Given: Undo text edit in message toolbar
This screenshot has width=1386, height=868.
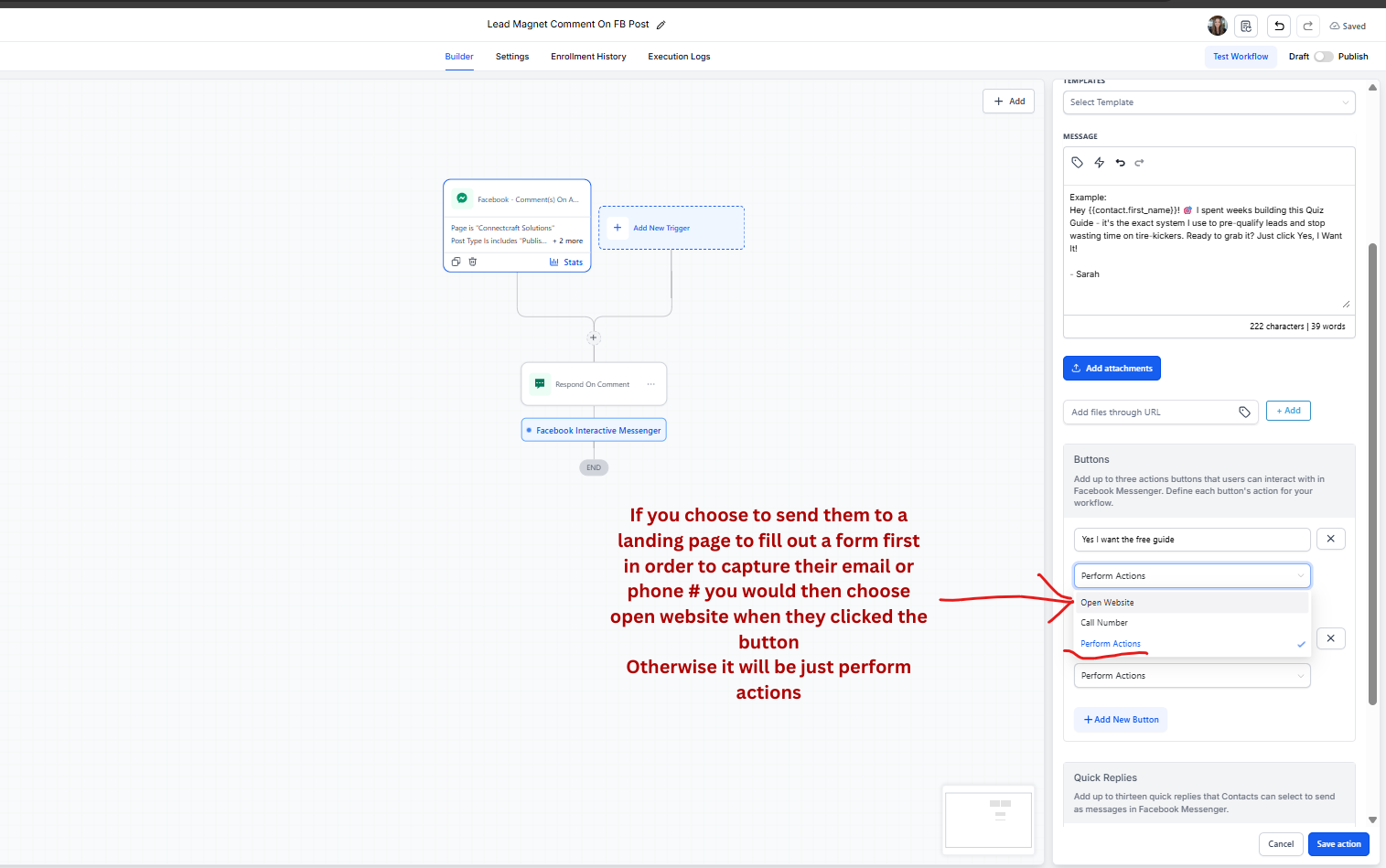Looking at the screenshot, I should [x=1120, y=163].
